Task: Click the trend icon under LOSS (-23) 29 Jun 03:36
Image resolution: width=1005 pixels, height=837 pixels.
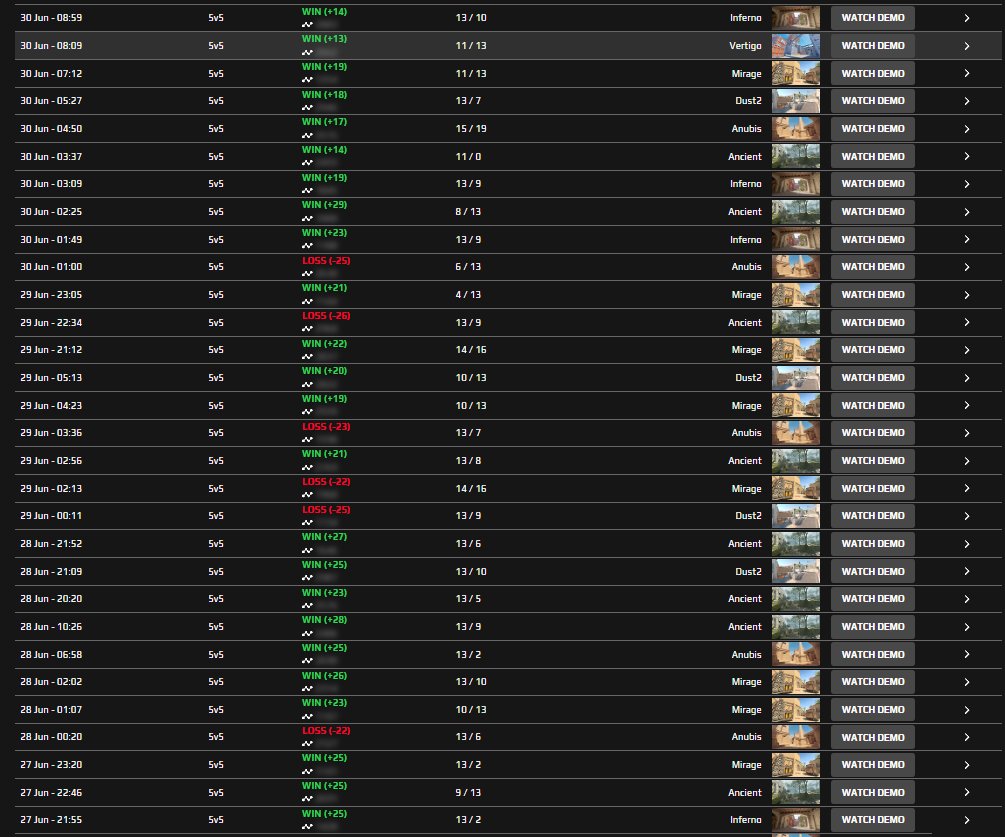Action: click(x=308, y=440)
